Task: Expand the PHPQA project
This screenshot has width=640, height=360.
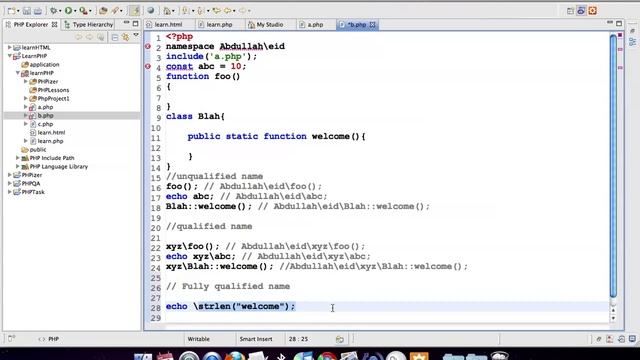Action: click(x=10, y=183)
